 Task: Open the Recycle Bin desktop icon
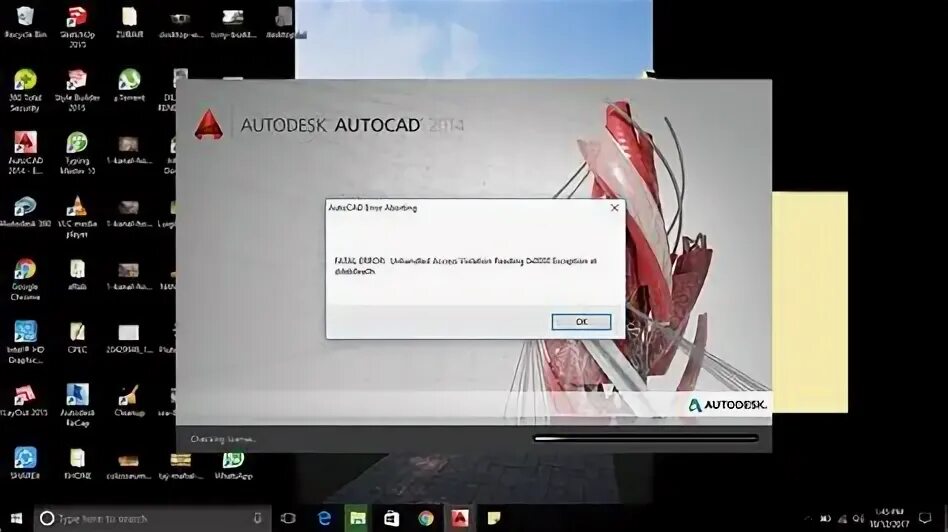point(25,22)
